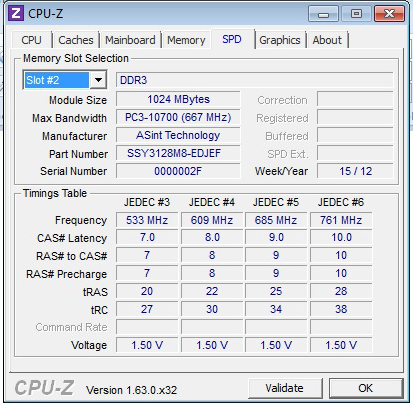Click CAS# Latency value 9.0
This screenshot has width=413, height=405.
pyautogui.click(x=276, y=238)
